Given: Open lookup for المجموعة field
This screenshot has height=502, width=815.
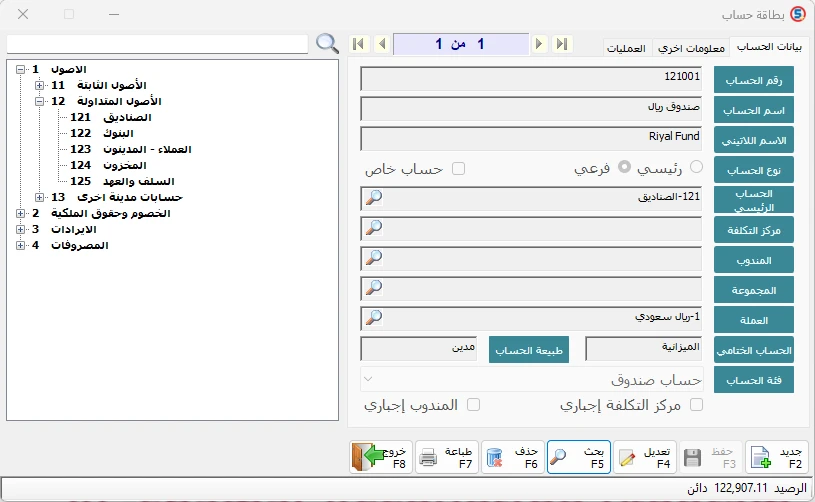Looking at the screenshot, I should [374, 287].
